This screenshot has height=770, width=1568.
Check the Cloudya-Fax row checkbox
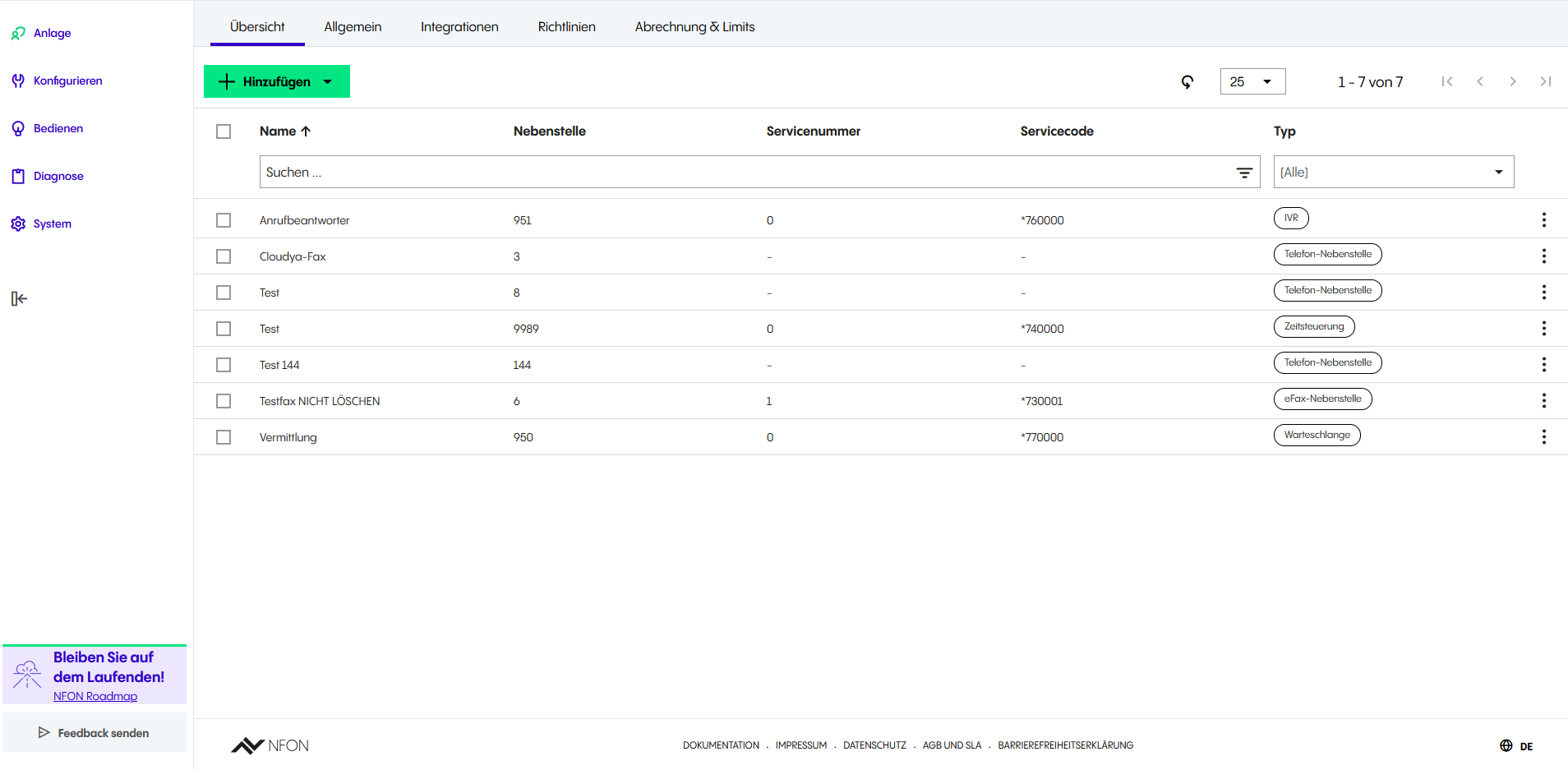224,256
